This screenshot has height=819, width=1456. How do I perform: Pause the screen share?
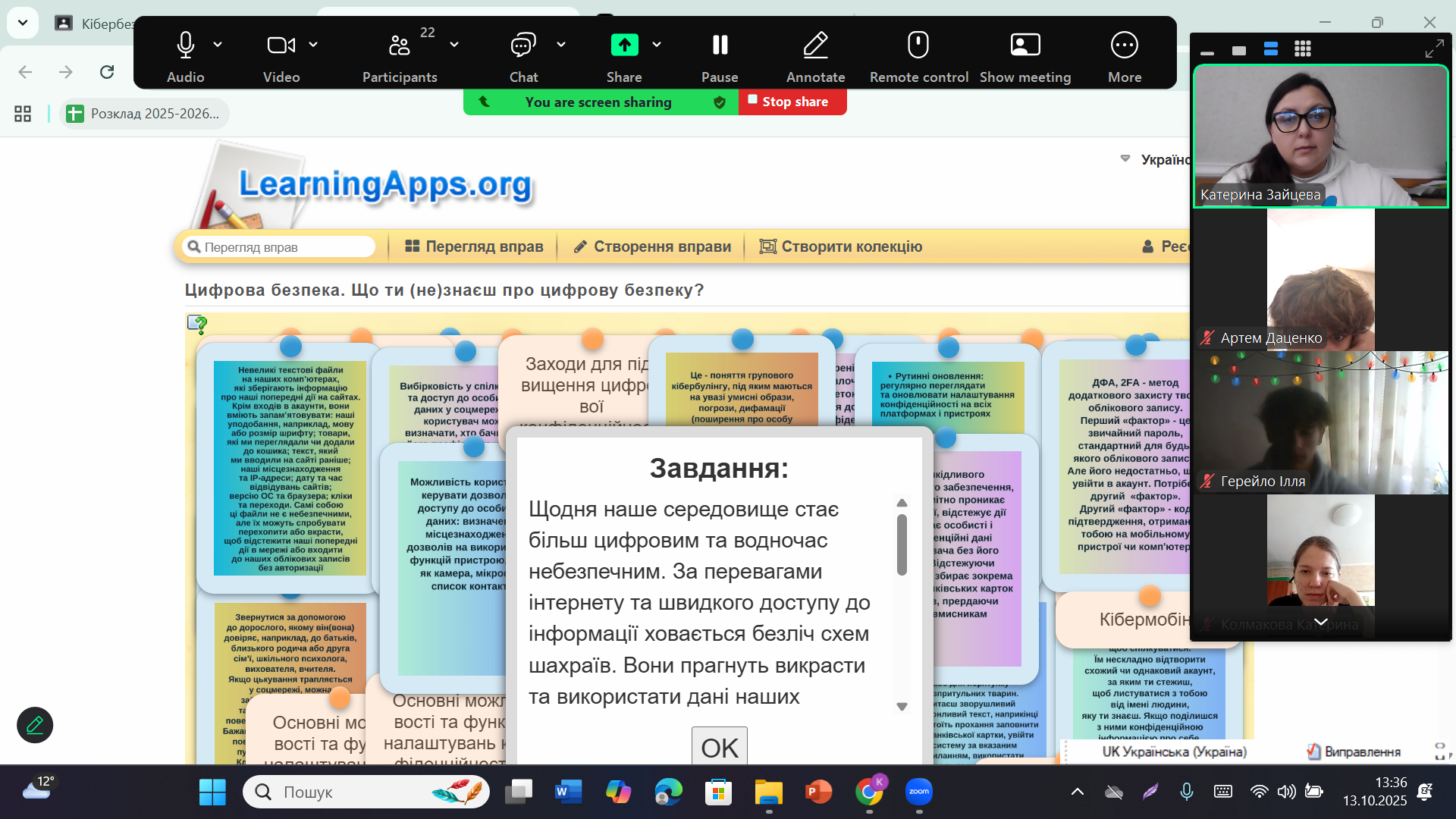pyautogui.click(x=720, y=45)
